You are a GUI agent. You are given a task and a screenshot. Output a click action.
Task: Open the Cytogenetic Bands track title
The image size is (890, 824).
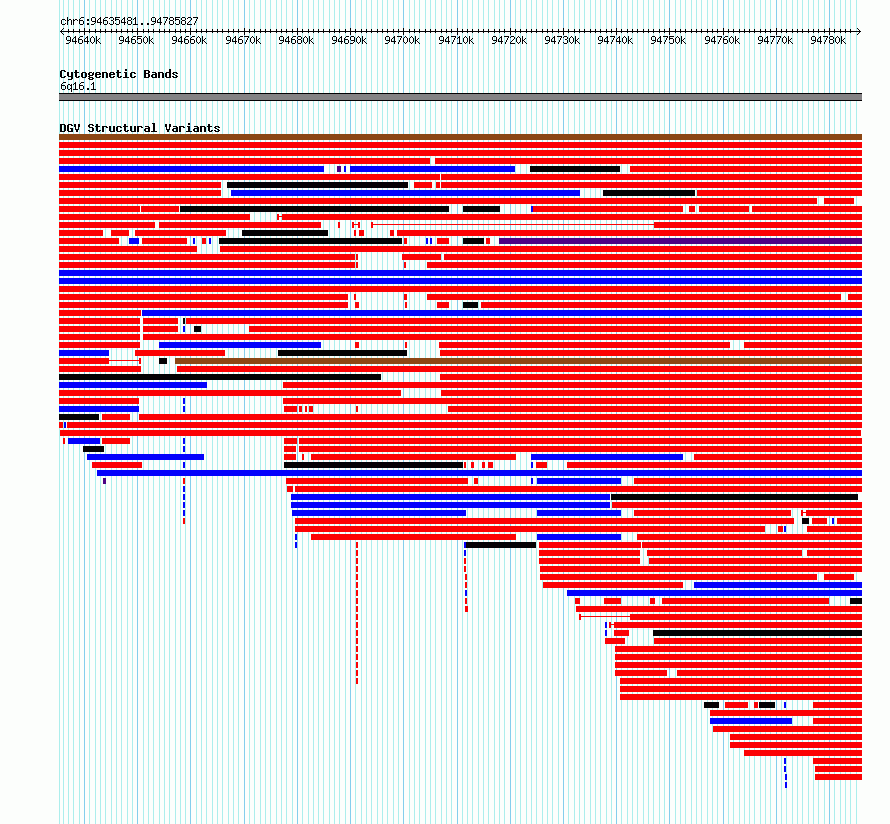pos(119,74)
